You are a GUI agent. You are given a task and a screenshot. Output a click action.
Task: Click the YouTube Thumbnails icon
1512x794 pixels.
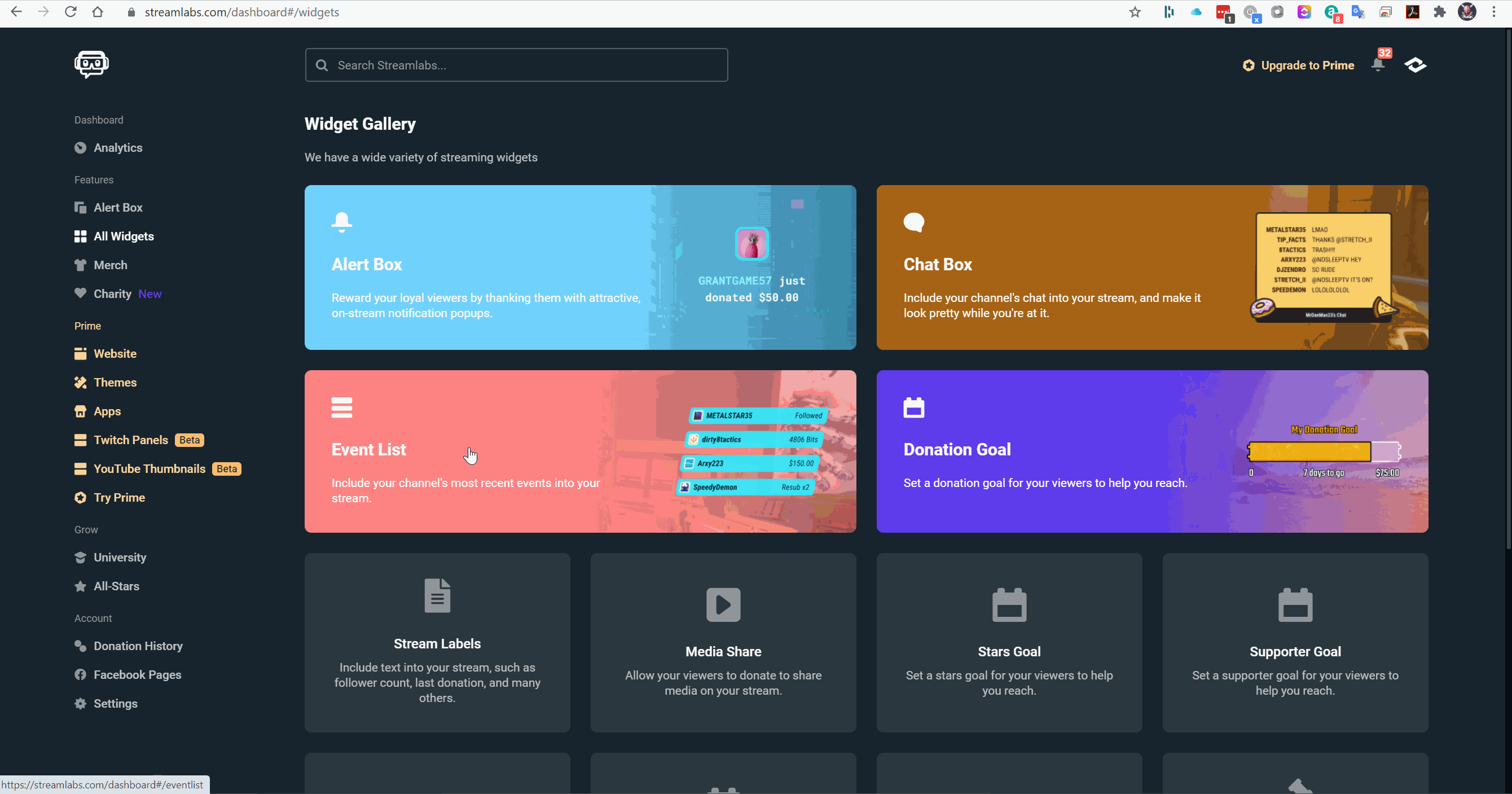tap(81, 468)
